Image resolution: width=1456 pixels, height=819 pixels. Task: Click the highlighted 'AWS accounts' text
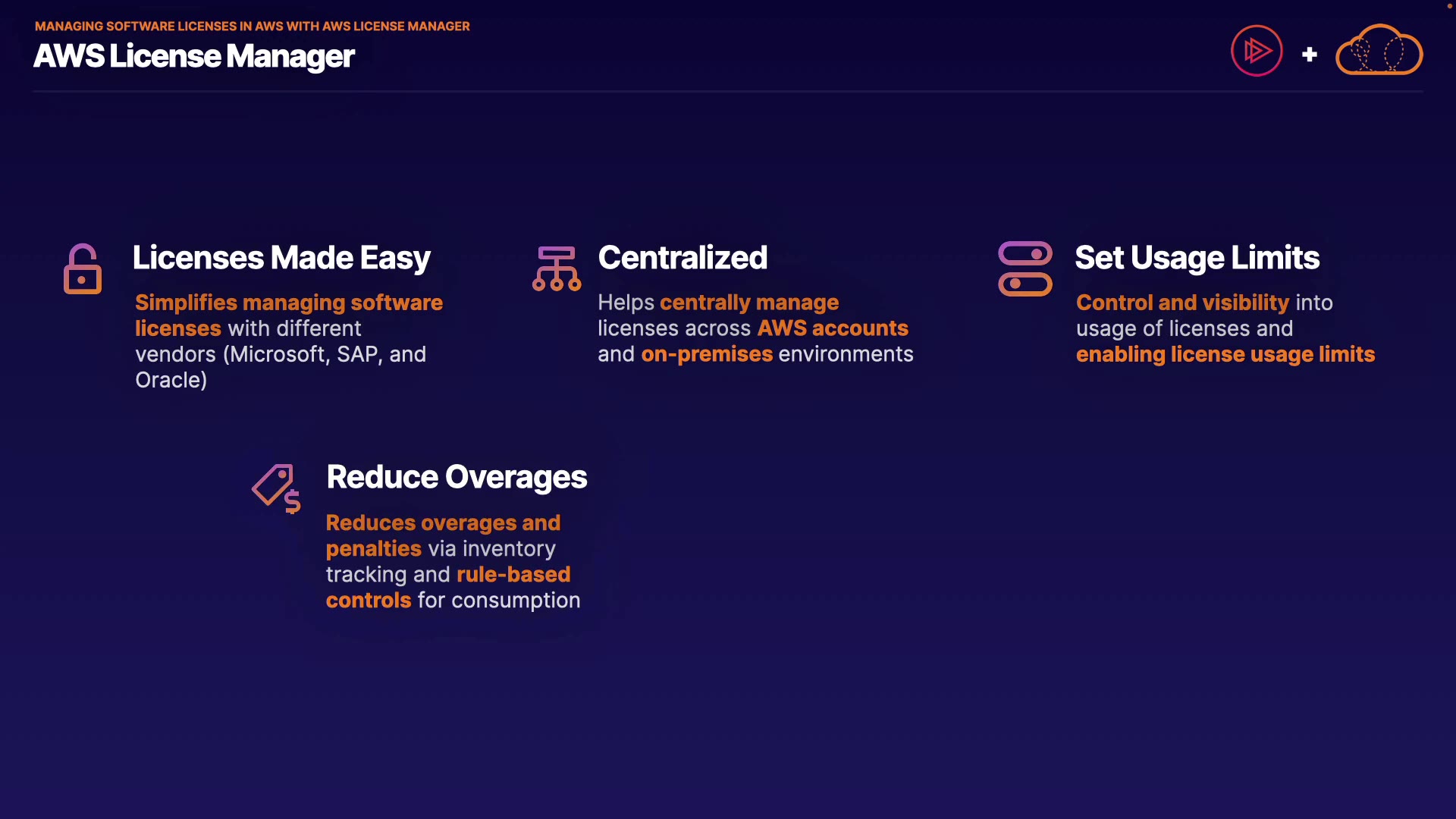833,328
